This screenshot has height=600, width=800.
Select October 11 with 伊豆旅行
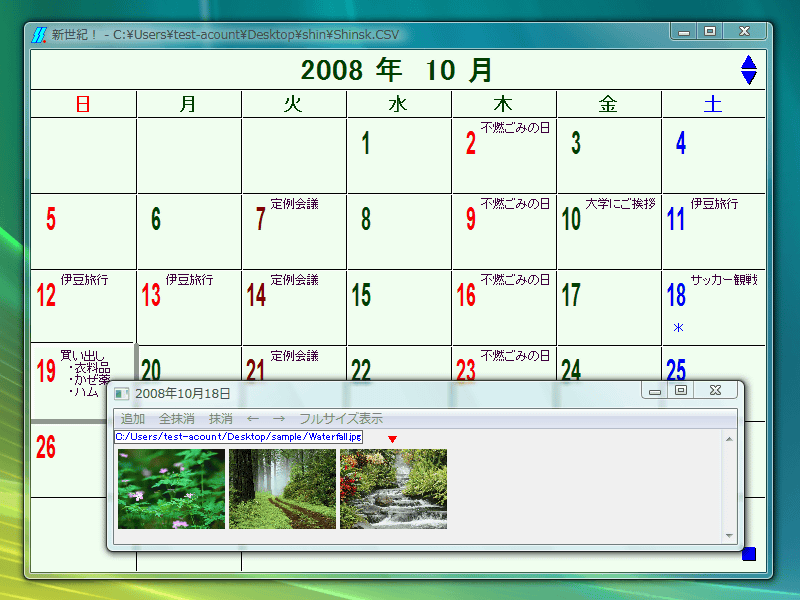(714, 232)
